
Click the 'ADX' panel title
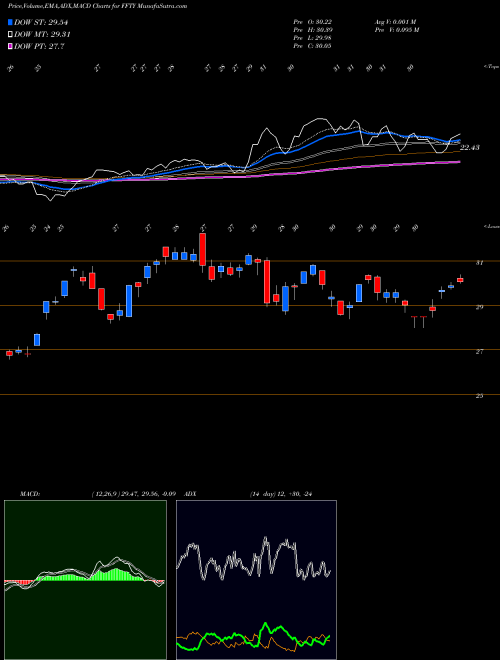coord(190,494)
